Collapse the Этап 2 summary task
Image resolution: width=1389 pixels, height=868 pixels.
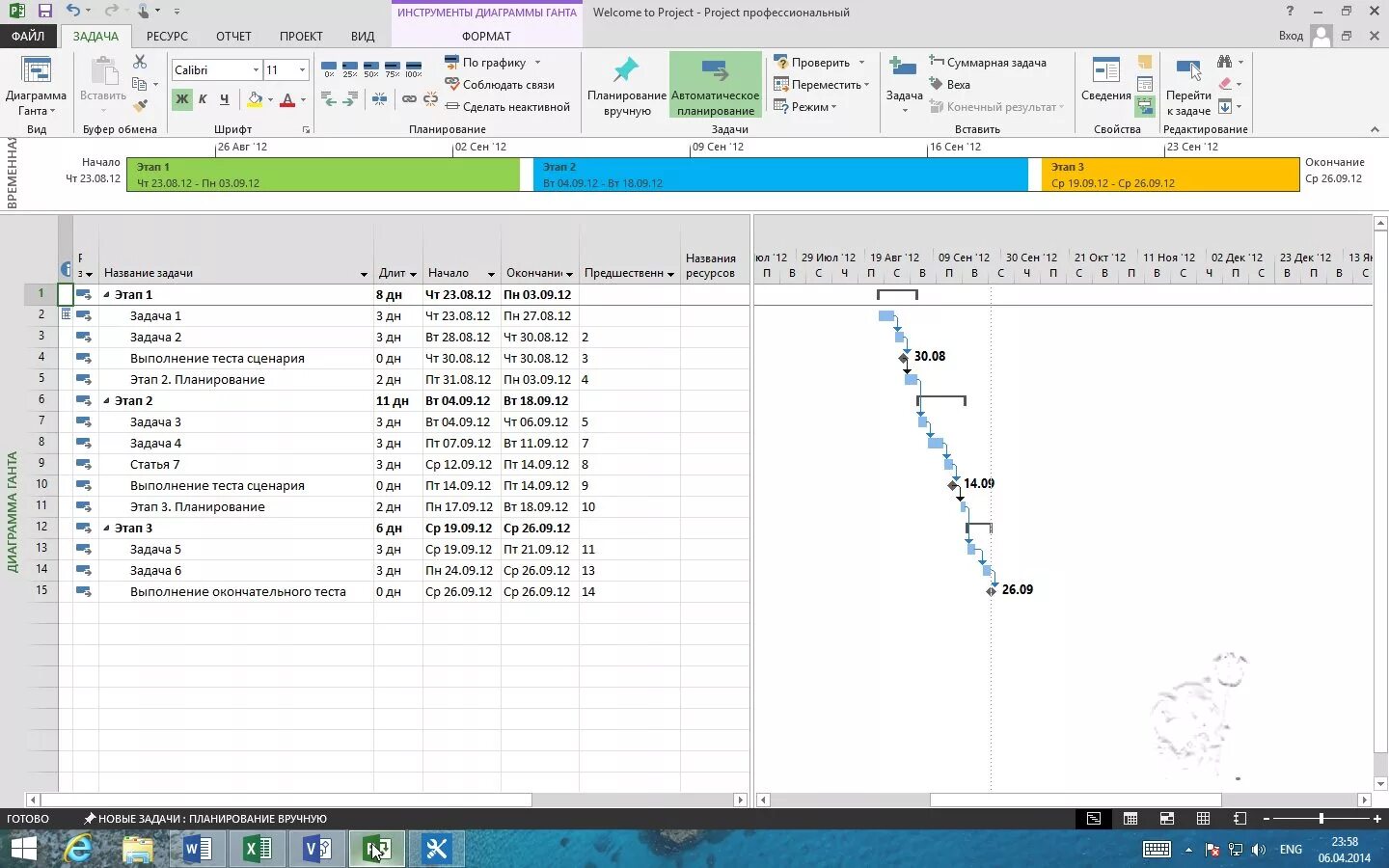107,400
